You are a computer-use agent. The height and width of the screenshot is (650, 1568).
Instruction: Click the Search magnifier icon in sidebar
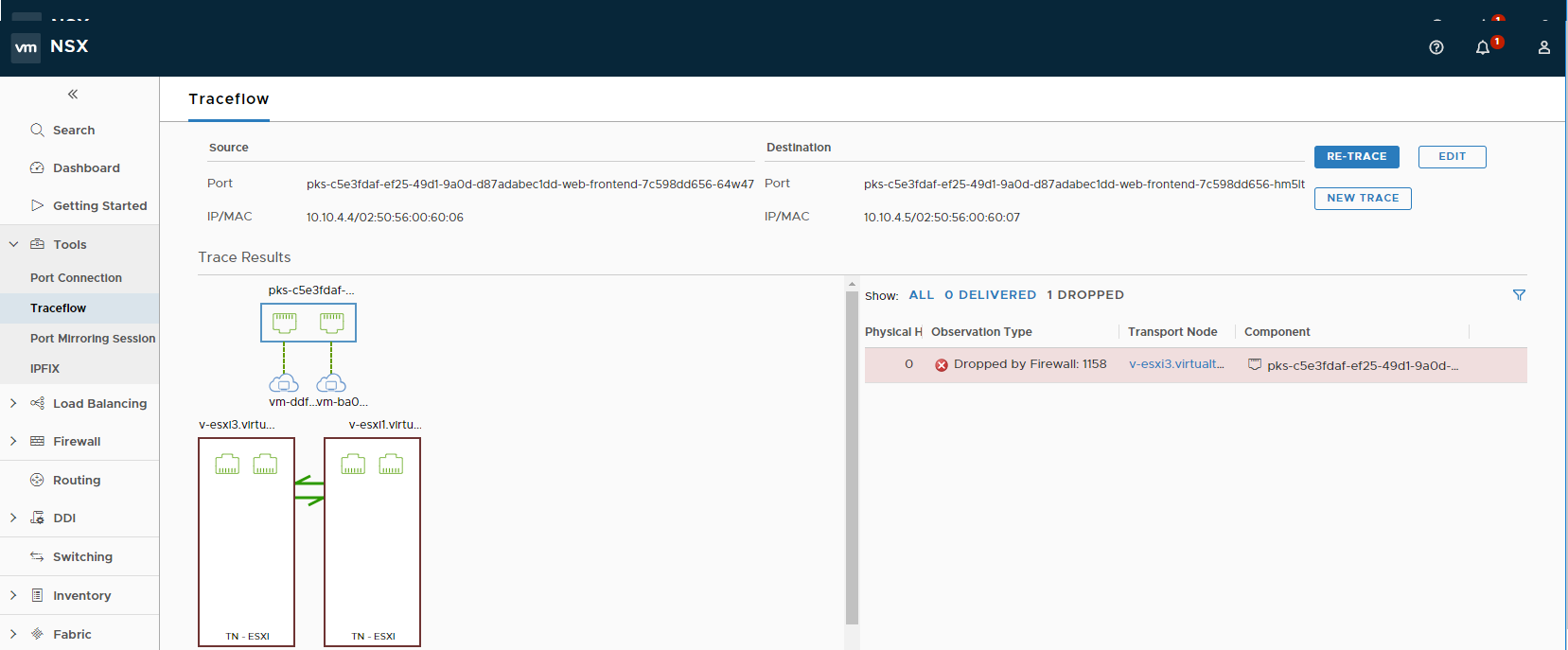37,130
